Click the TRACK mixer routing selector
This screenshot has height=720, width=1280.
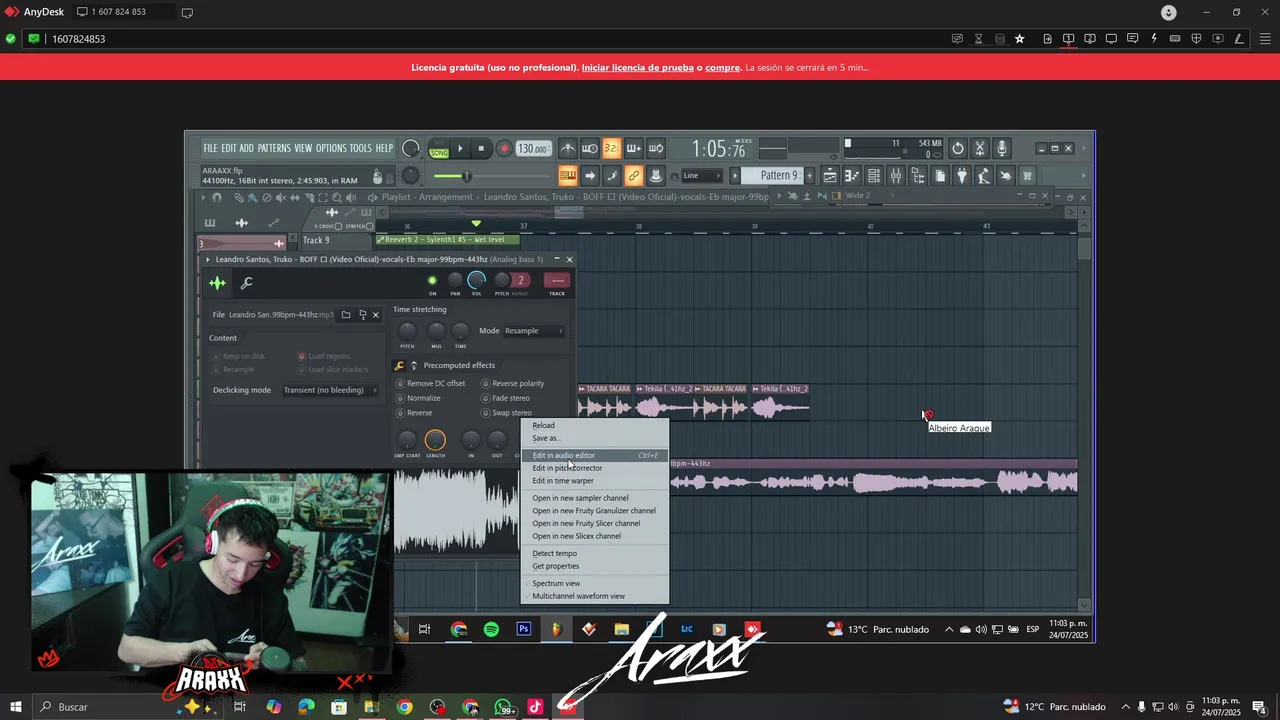click(x=557, y=280)
